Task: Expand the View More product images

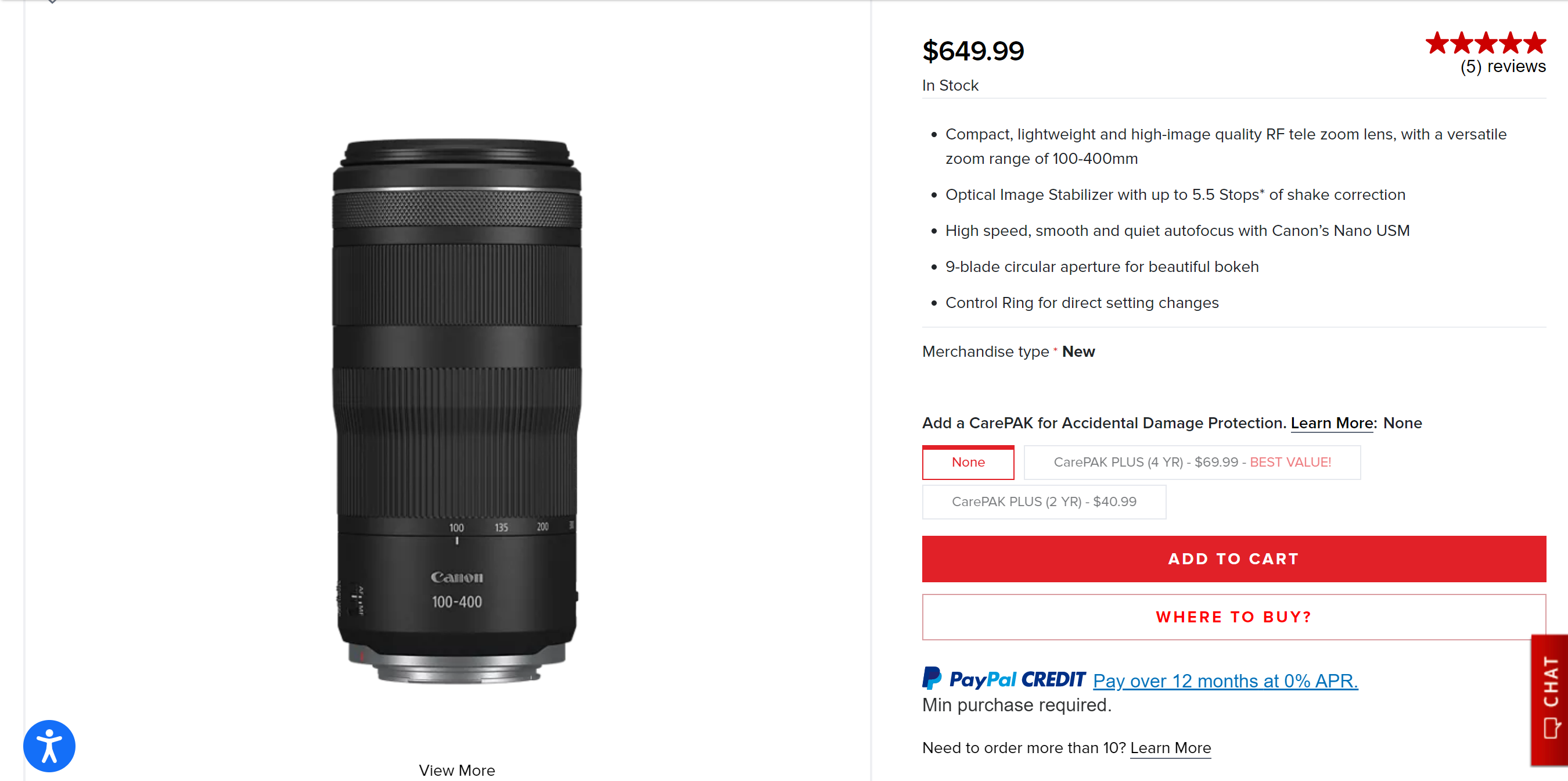Action: (457, 769)
